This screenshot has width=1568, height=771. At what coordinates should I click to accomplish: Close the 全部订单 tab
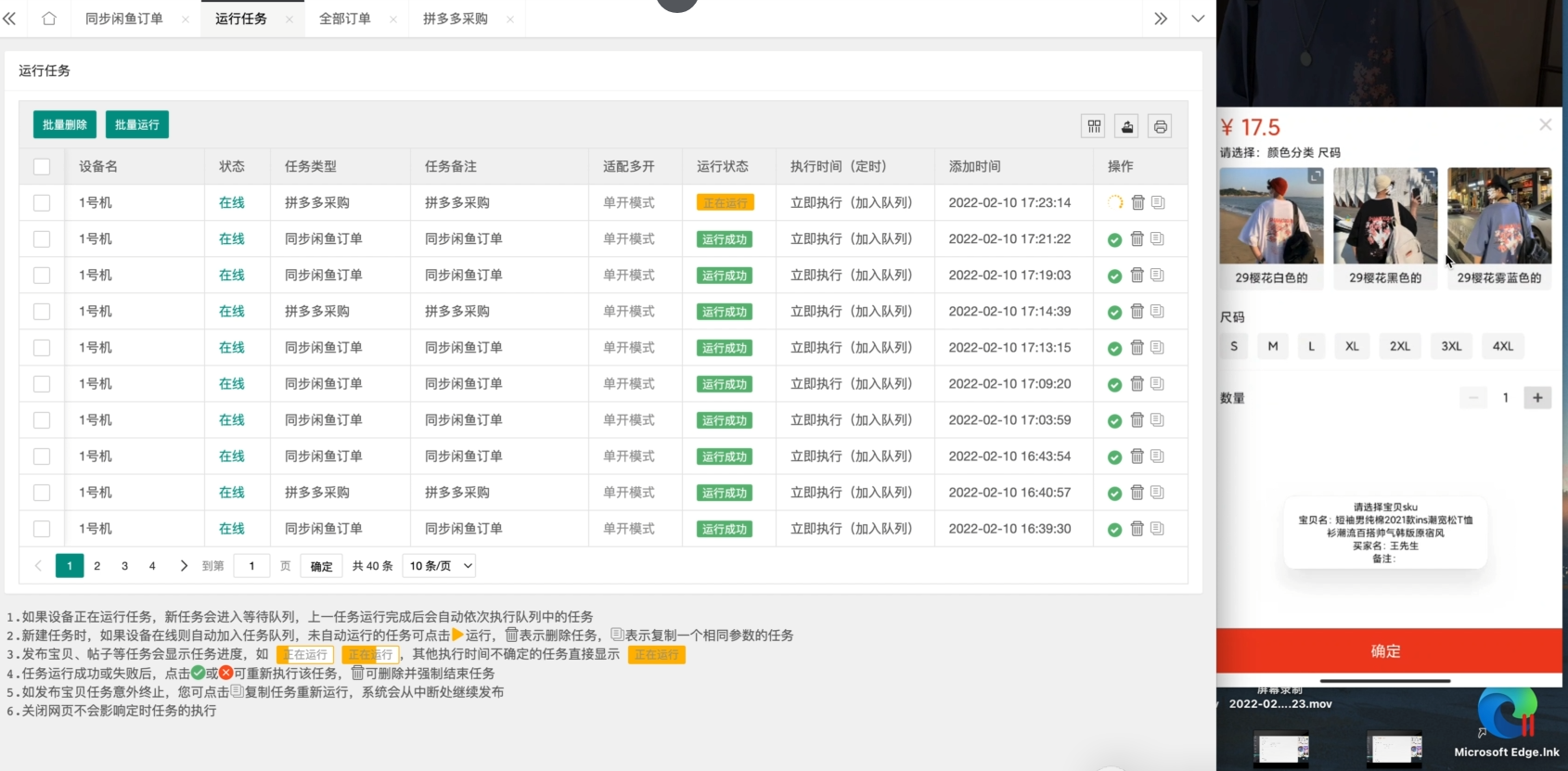[393, 19]
